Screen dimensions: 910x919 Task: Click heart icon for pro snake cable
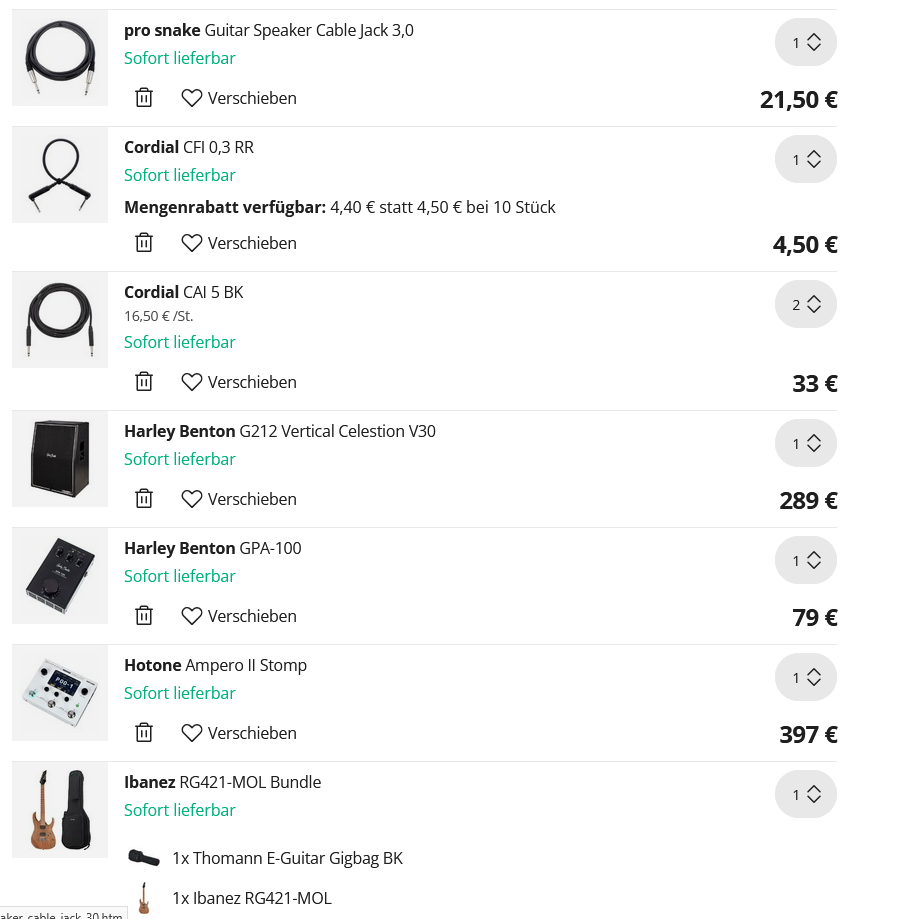click(192, 98)
